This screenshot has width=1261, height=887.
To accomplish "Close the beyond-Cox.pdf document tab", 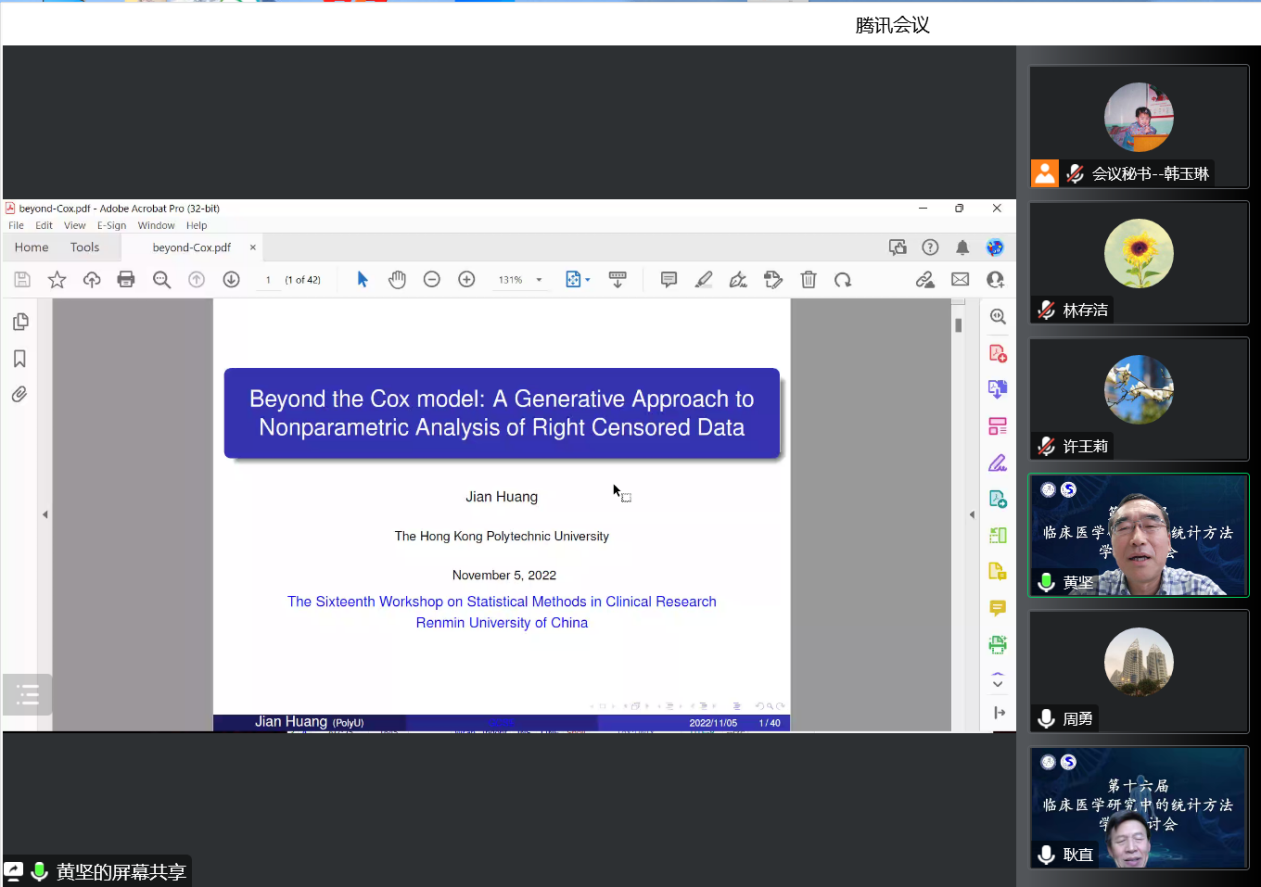I will pyautogui.click(x=253, y=247).
